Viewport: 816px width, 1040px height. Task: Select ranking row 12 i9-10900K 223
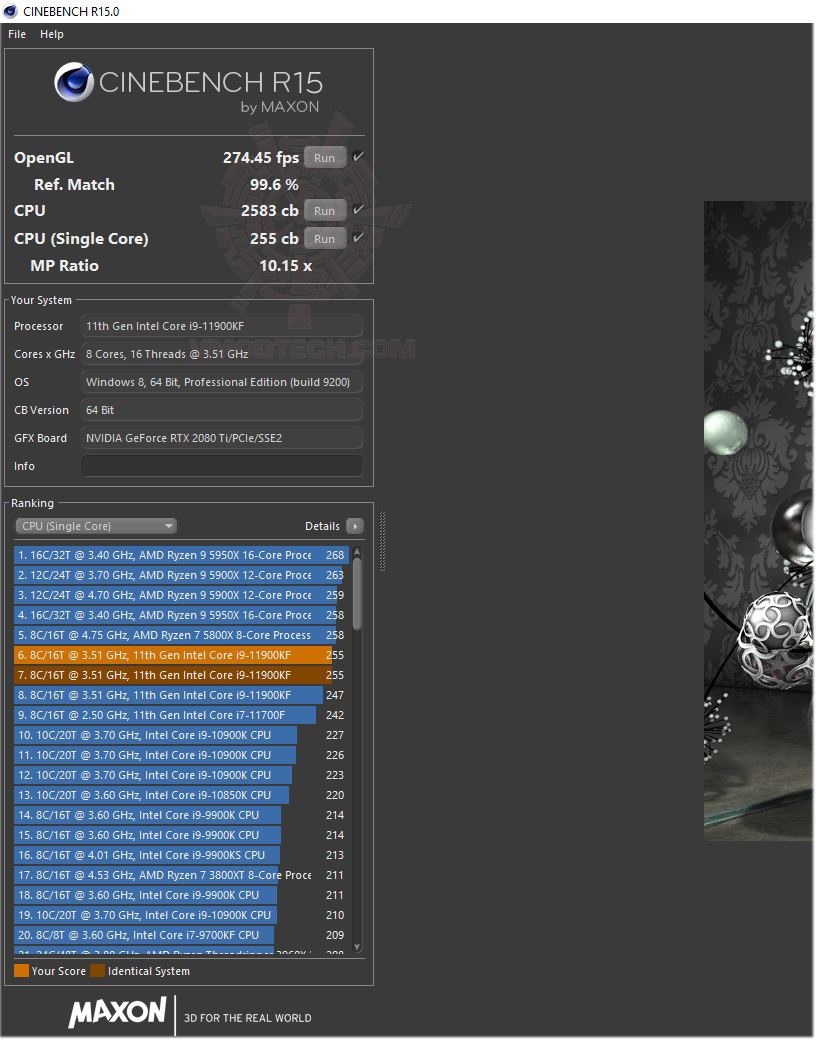tap(180, 775)
